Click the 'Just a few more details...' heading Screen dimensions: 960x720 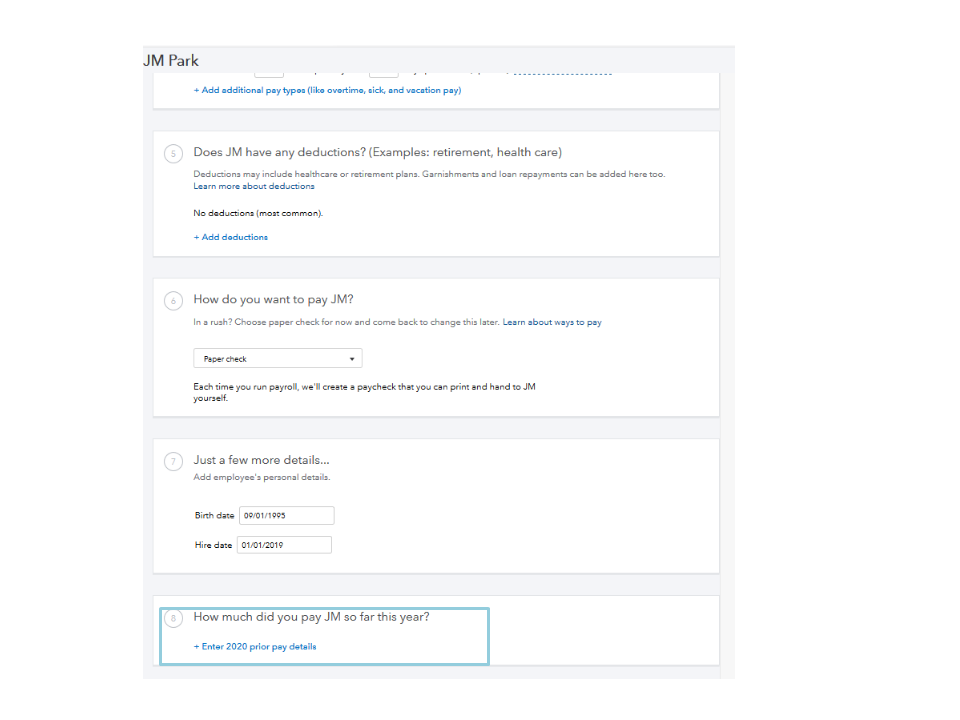(x=261, y=460)
